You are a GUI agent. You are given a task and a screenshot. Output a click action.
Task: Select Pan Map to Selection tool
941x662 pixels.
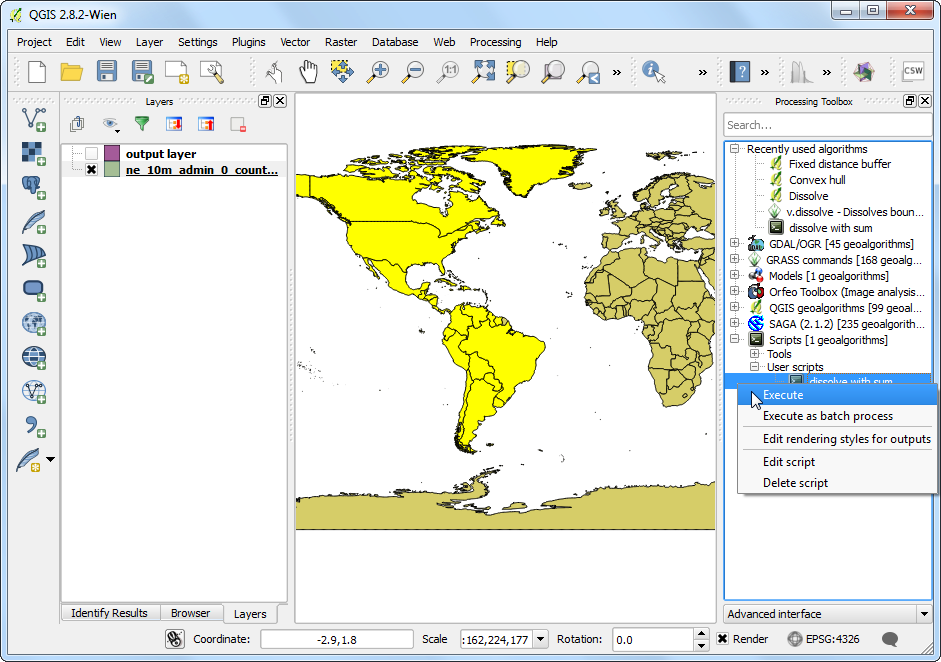click(342, 71)
